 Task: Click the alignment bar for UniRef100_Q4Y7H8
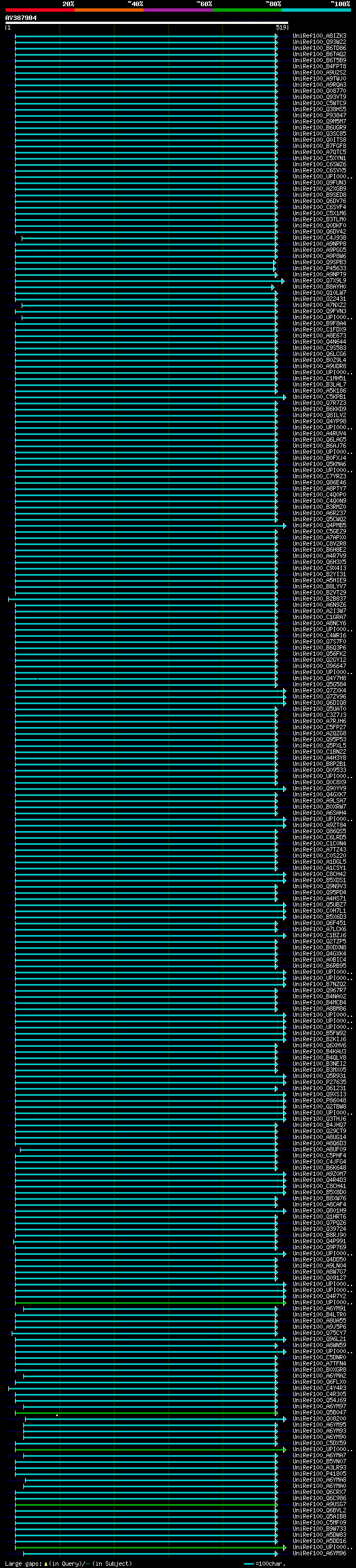tap(147, 678)
